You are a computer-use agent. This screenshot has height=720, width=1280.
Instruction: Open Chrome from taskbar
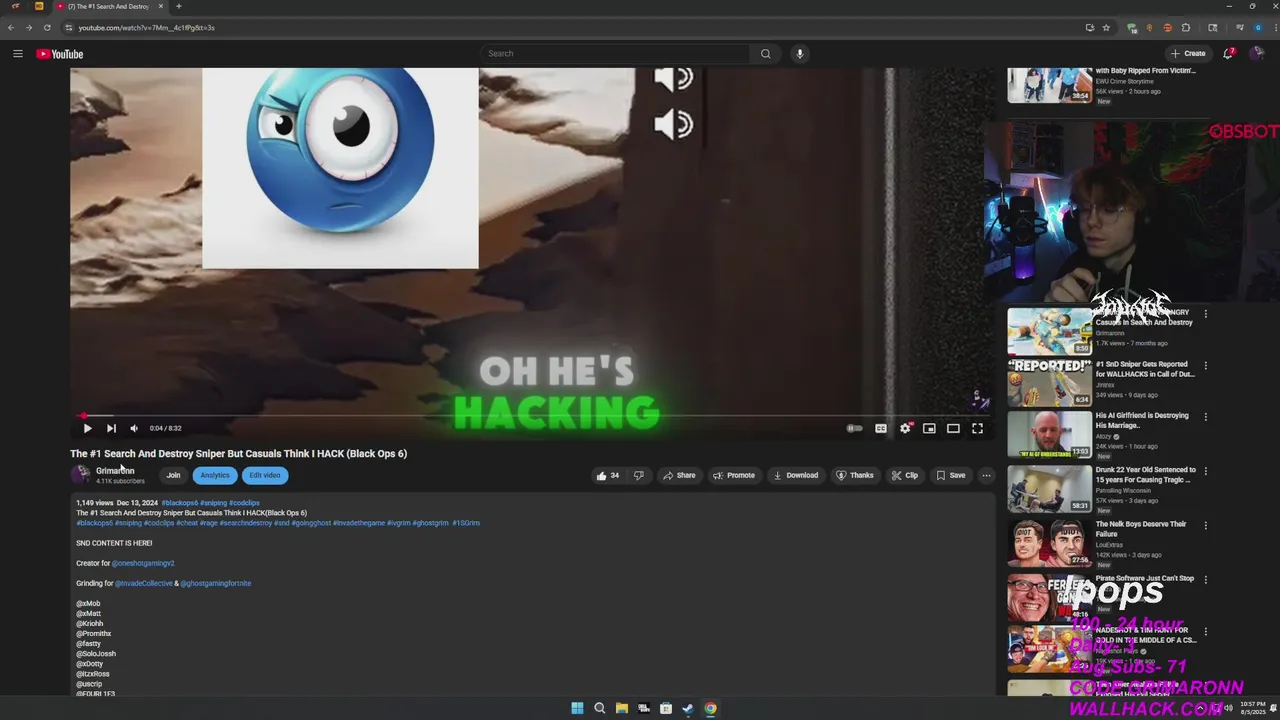[x=710, y=708]
